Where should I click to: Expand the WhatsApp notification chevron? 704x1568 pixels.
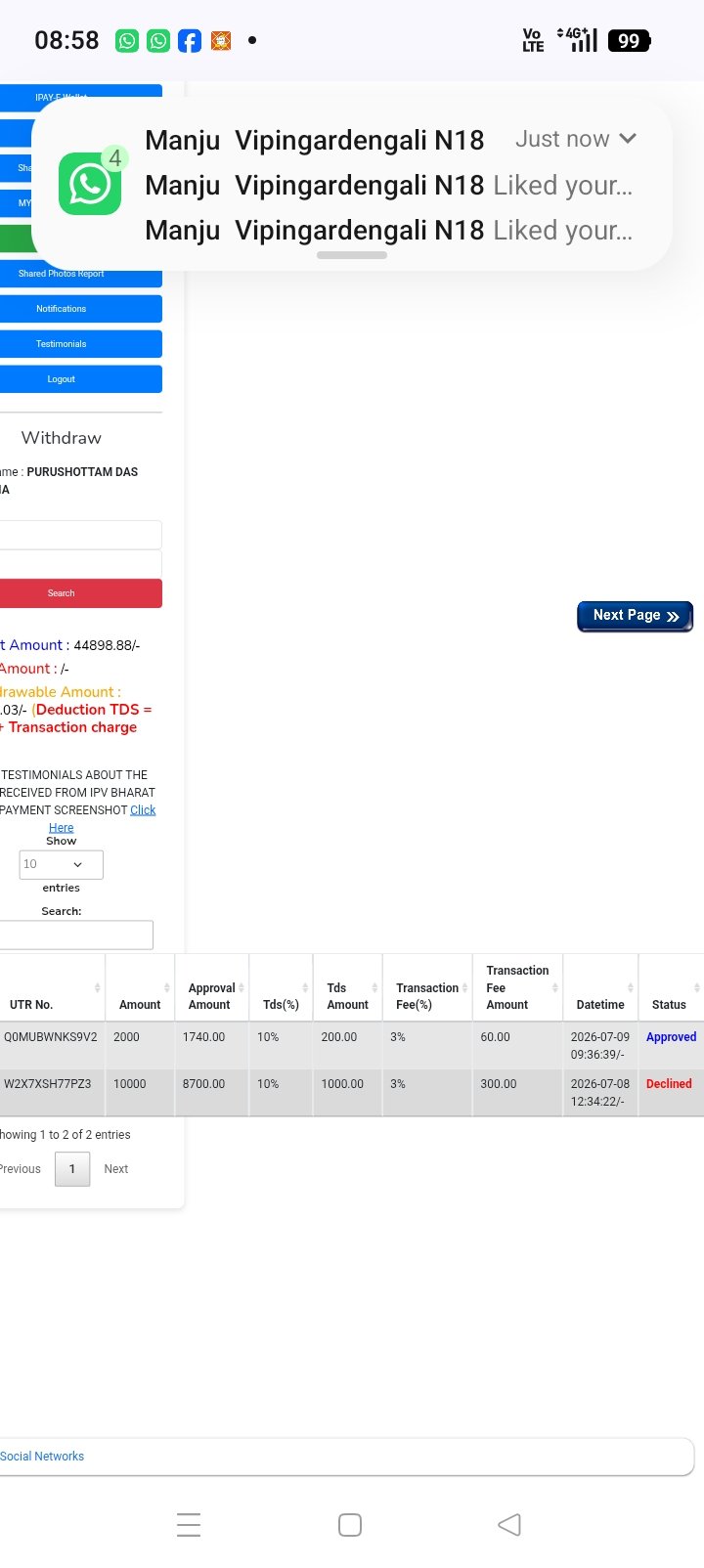tap(628, 139)
